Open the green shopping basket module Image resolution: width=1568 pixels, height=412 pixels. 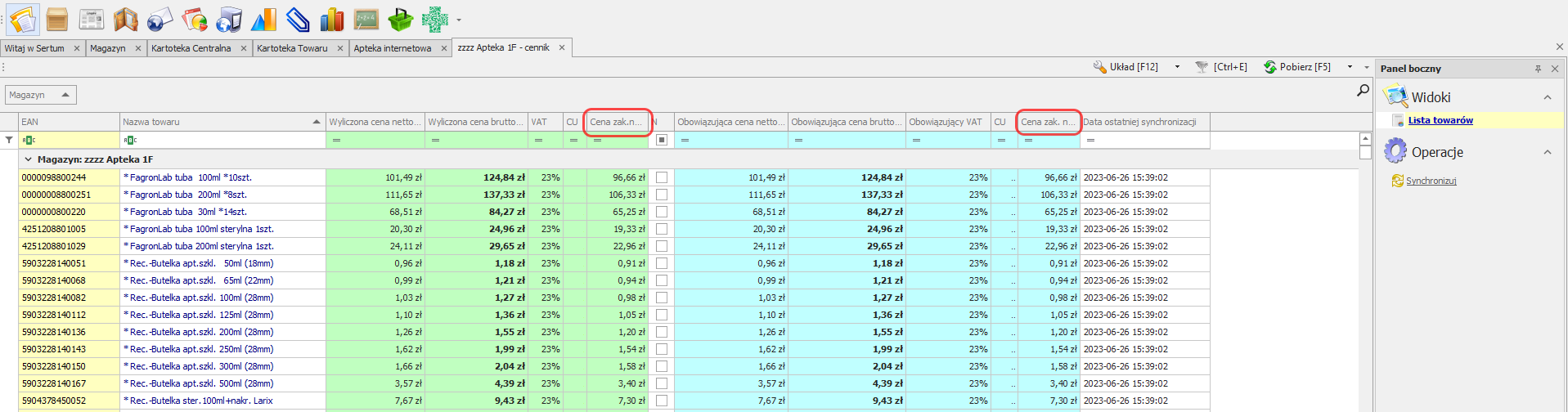(401, 20)
